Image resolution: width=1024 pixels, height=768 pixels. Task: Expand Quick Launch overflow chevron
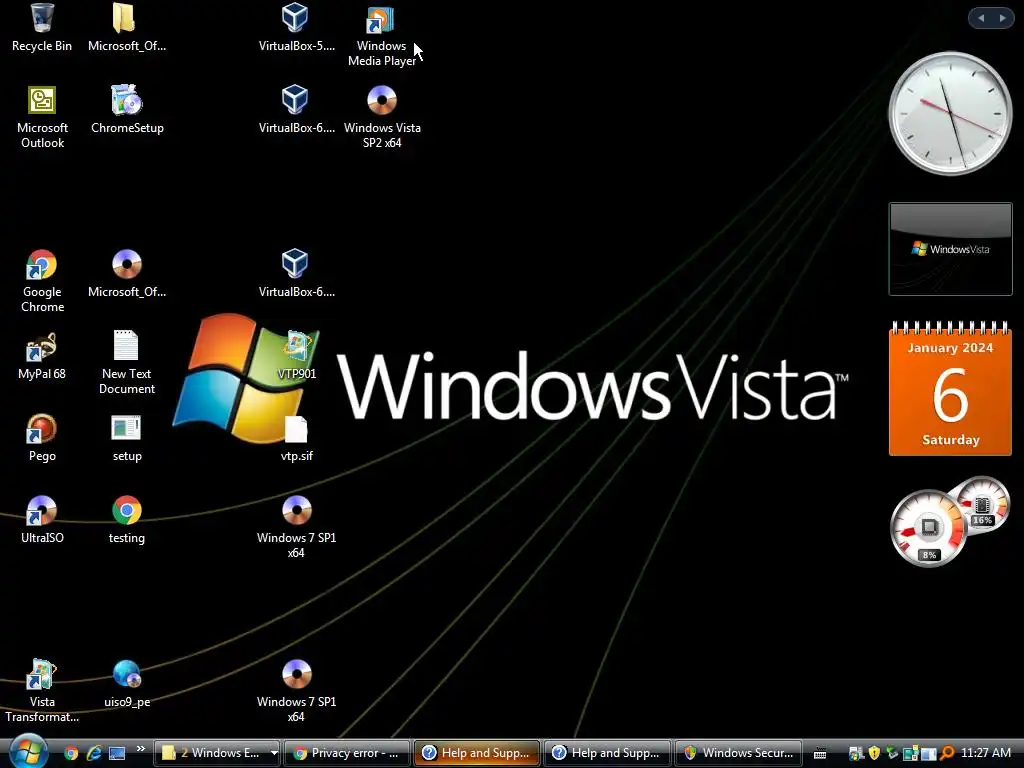[140, 749]
